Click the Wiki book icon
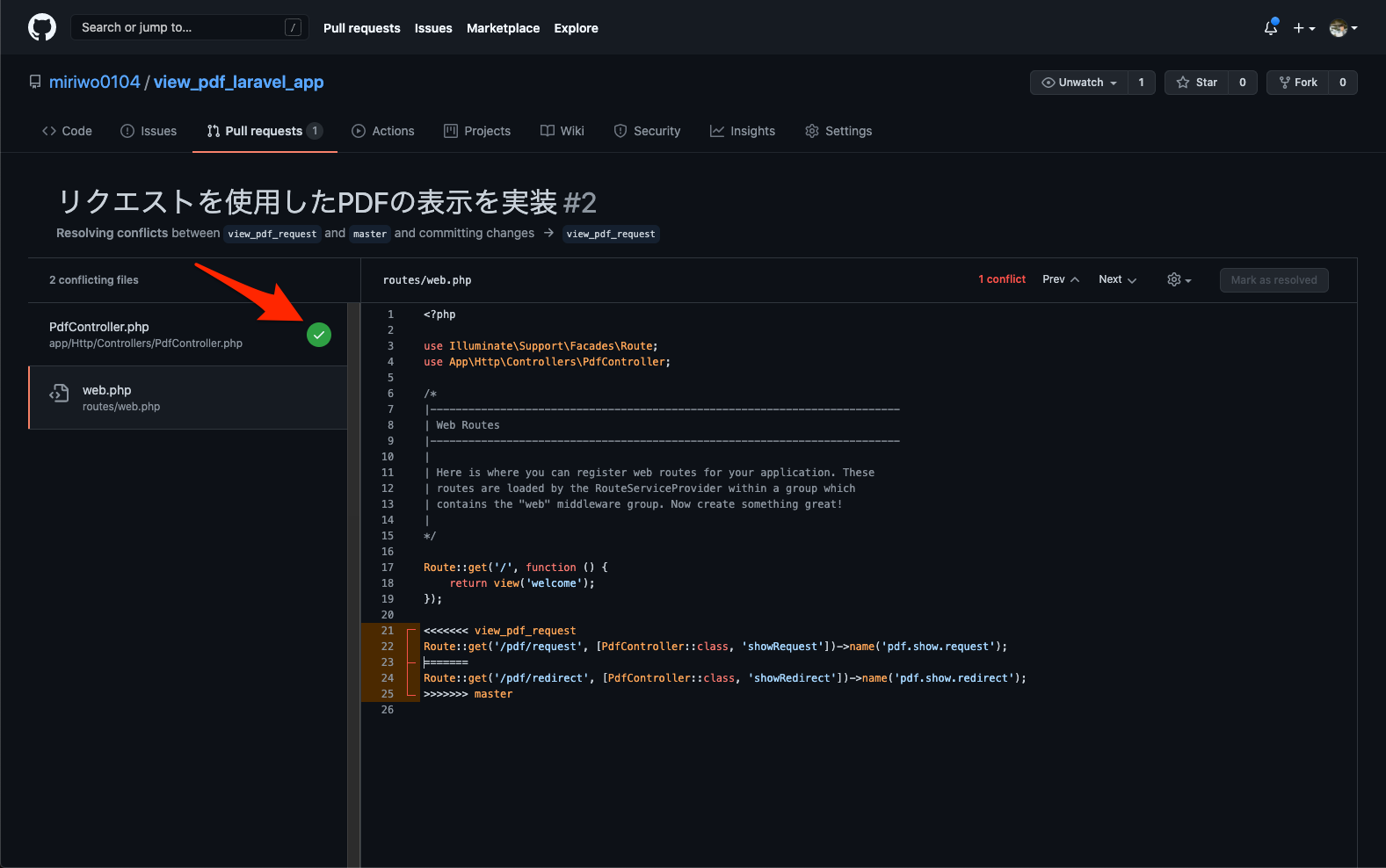 548,131
